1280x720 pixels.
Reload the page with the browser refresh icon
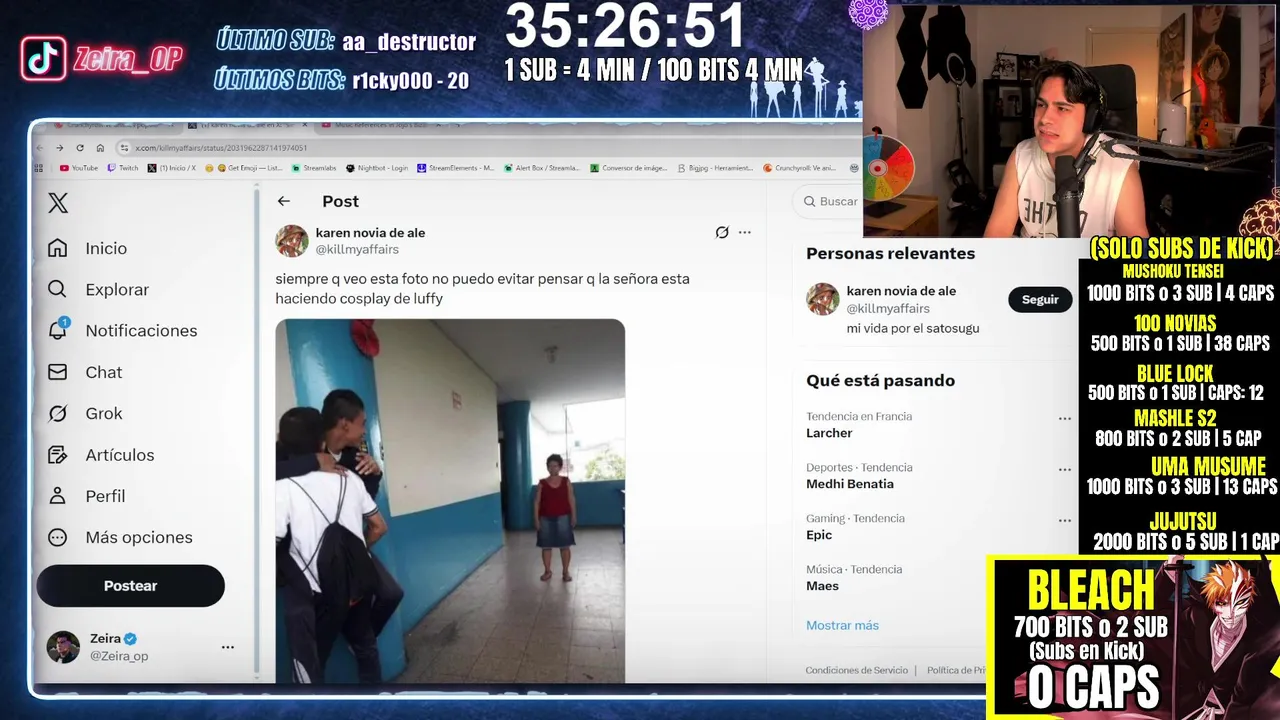80,148
